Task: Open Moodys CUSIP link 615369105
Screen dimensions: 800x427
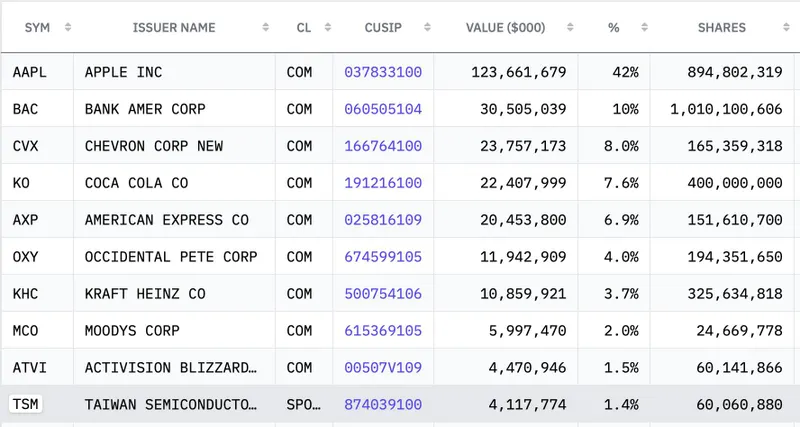Action: click(383, 331)
